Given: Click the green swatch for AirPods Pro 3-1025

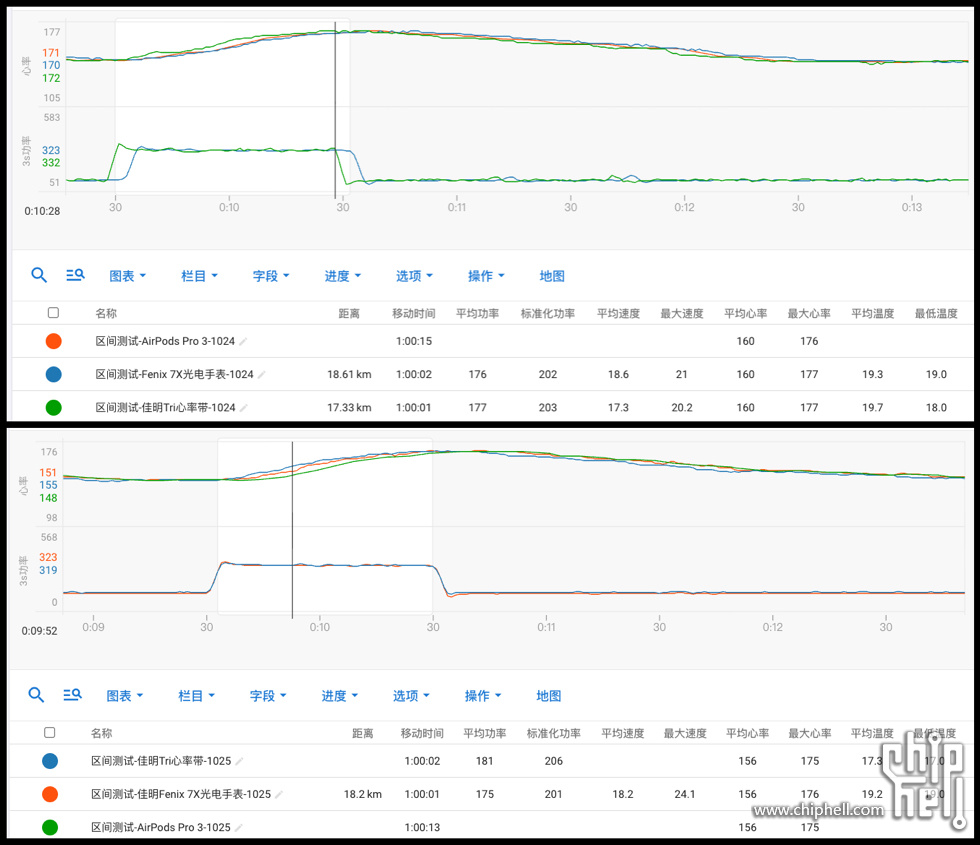Looking at the screenshot, I should point(50,827).
